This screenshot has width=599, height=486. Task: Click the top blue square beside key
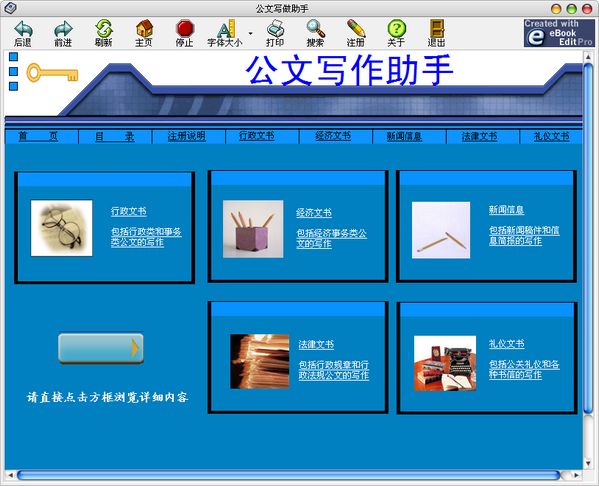(x=13, y=57)
